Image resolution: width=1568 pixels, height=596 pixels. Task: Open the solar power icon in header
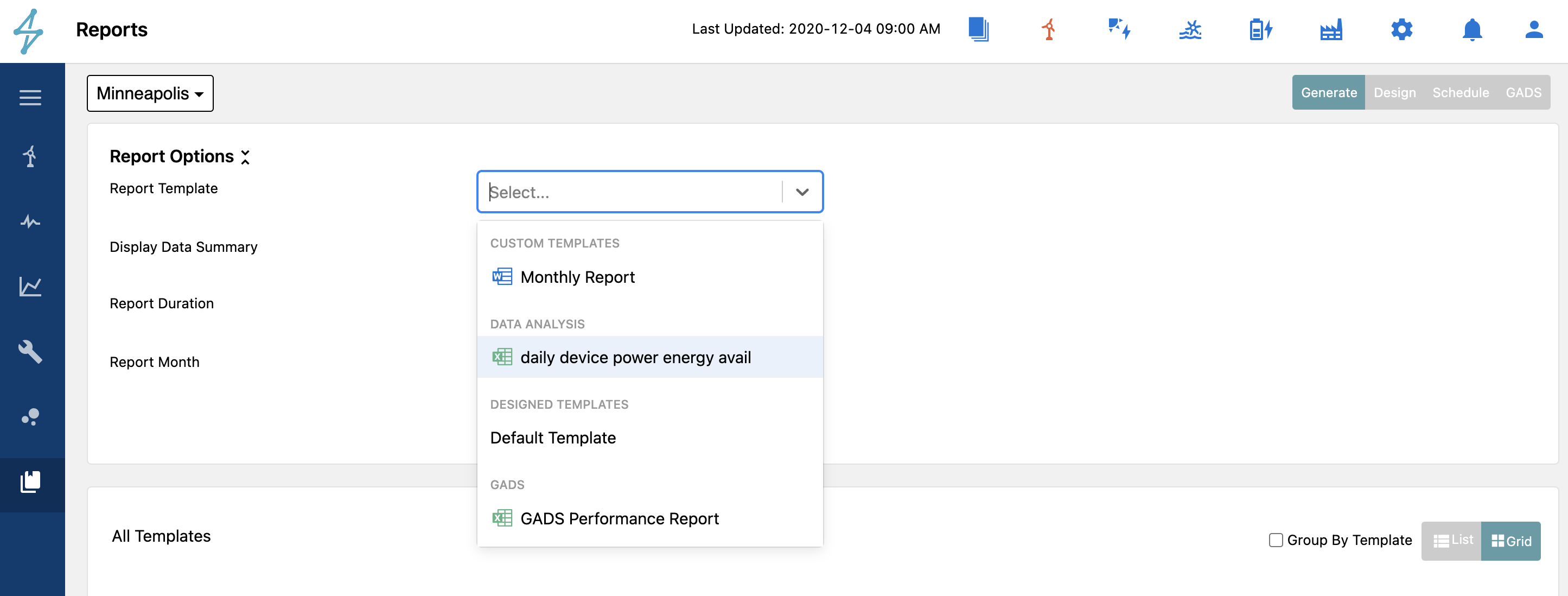pos(1118,29)
